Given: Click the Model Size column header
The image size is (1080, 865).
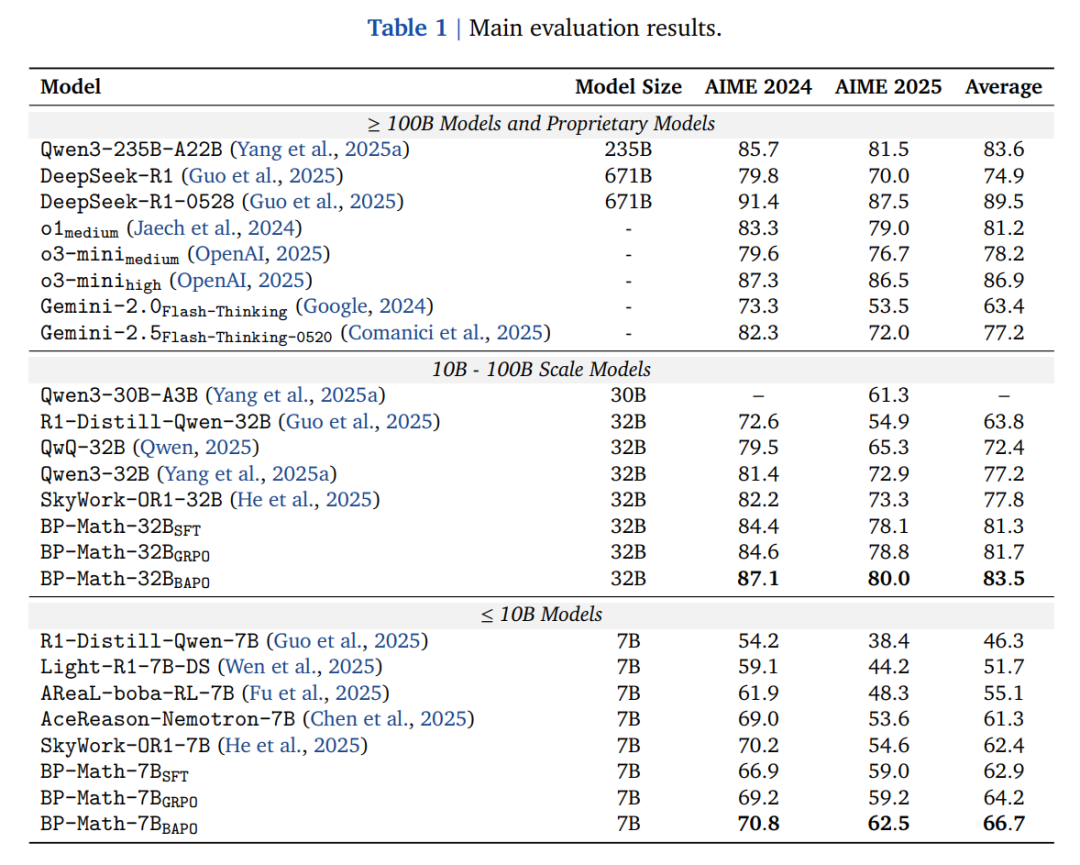Looking at the screenshot, I should 628,87.
